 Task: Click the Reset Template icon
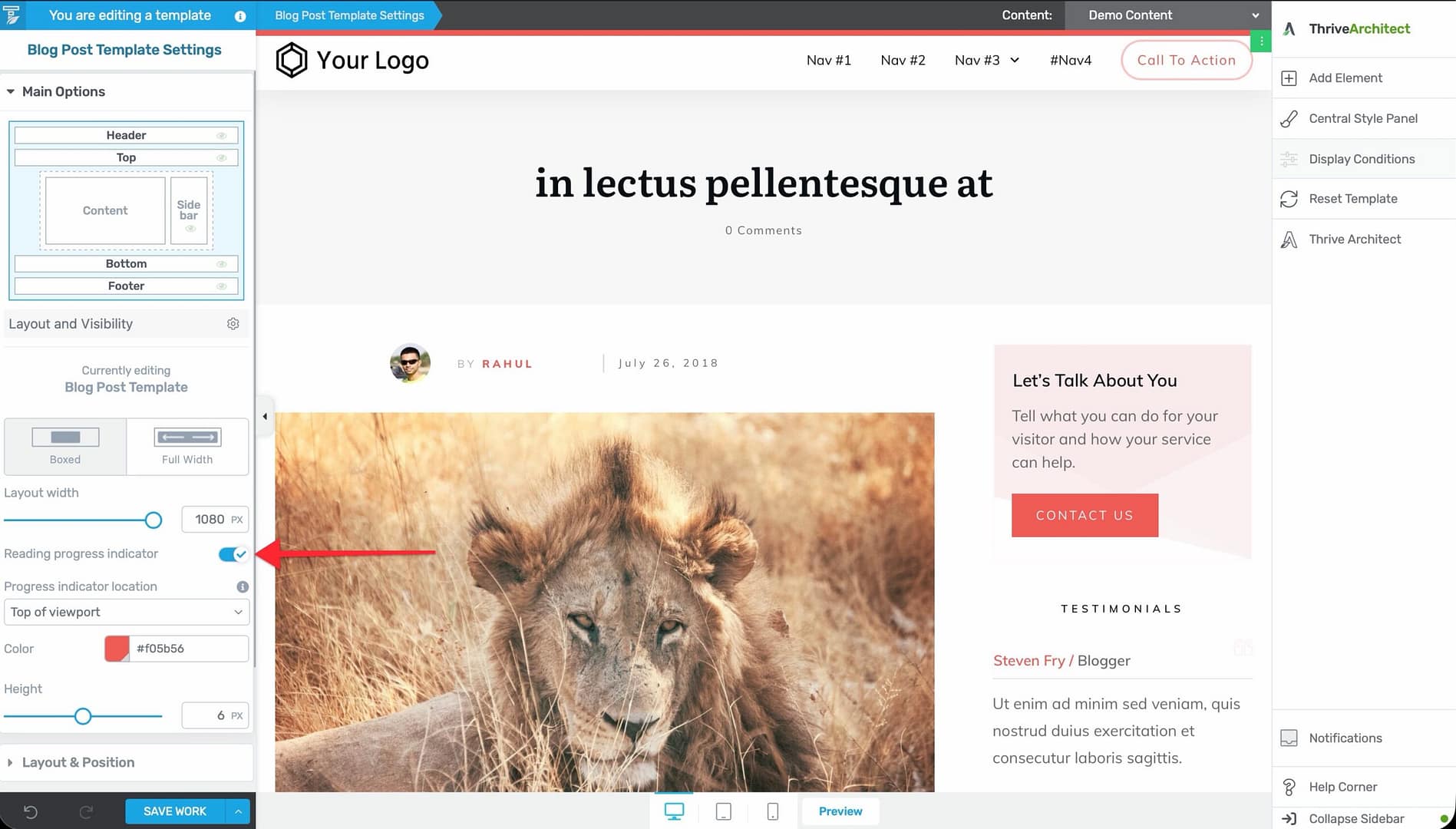[1289, 199]
